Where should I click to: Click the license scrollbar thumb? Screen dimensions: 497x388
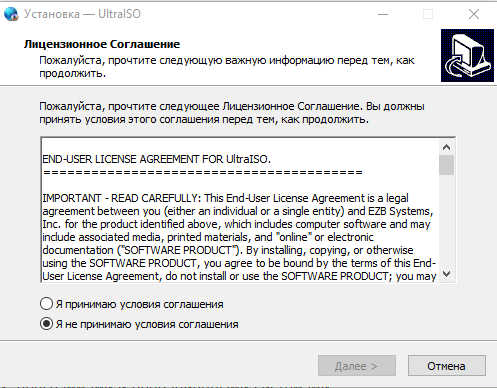pyautogui.click(x=446, y=165)
